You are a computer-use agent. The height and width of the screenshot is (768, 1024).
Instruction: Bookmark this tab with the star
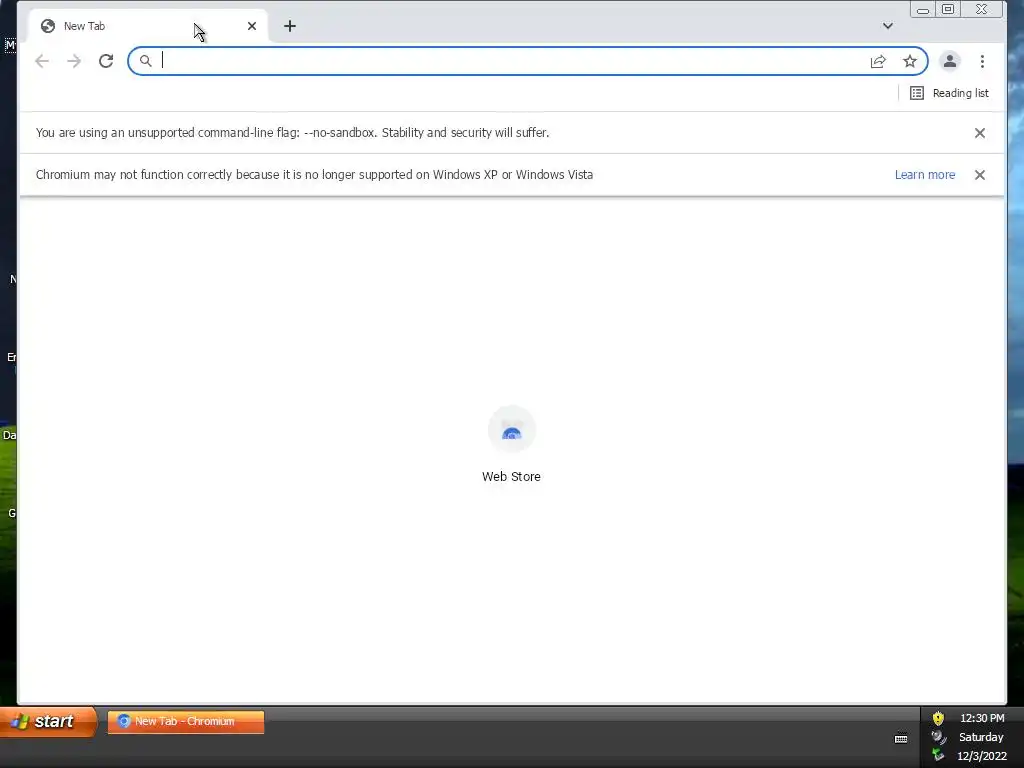click(910, 61)
